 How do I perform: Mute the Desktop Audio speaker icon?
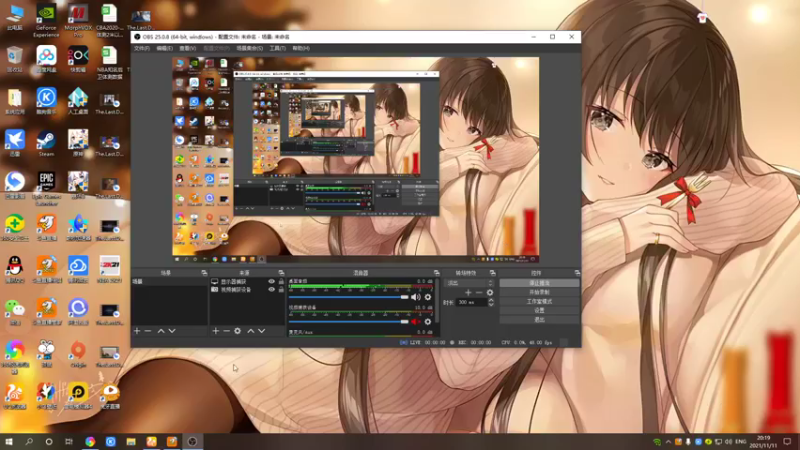416,297
